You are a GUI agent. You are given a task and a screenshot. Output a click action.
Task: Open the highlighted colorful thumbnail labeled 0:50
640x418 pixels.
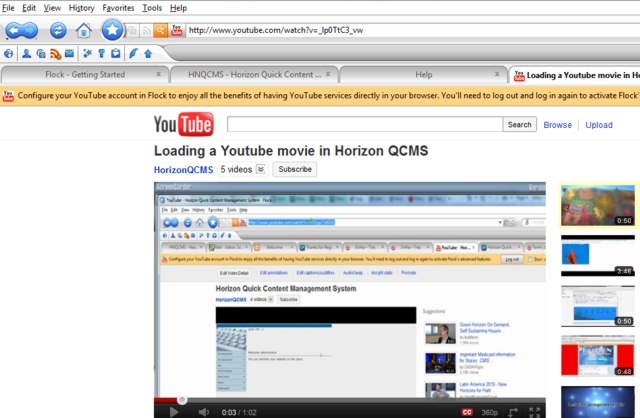tap(598, 205)
